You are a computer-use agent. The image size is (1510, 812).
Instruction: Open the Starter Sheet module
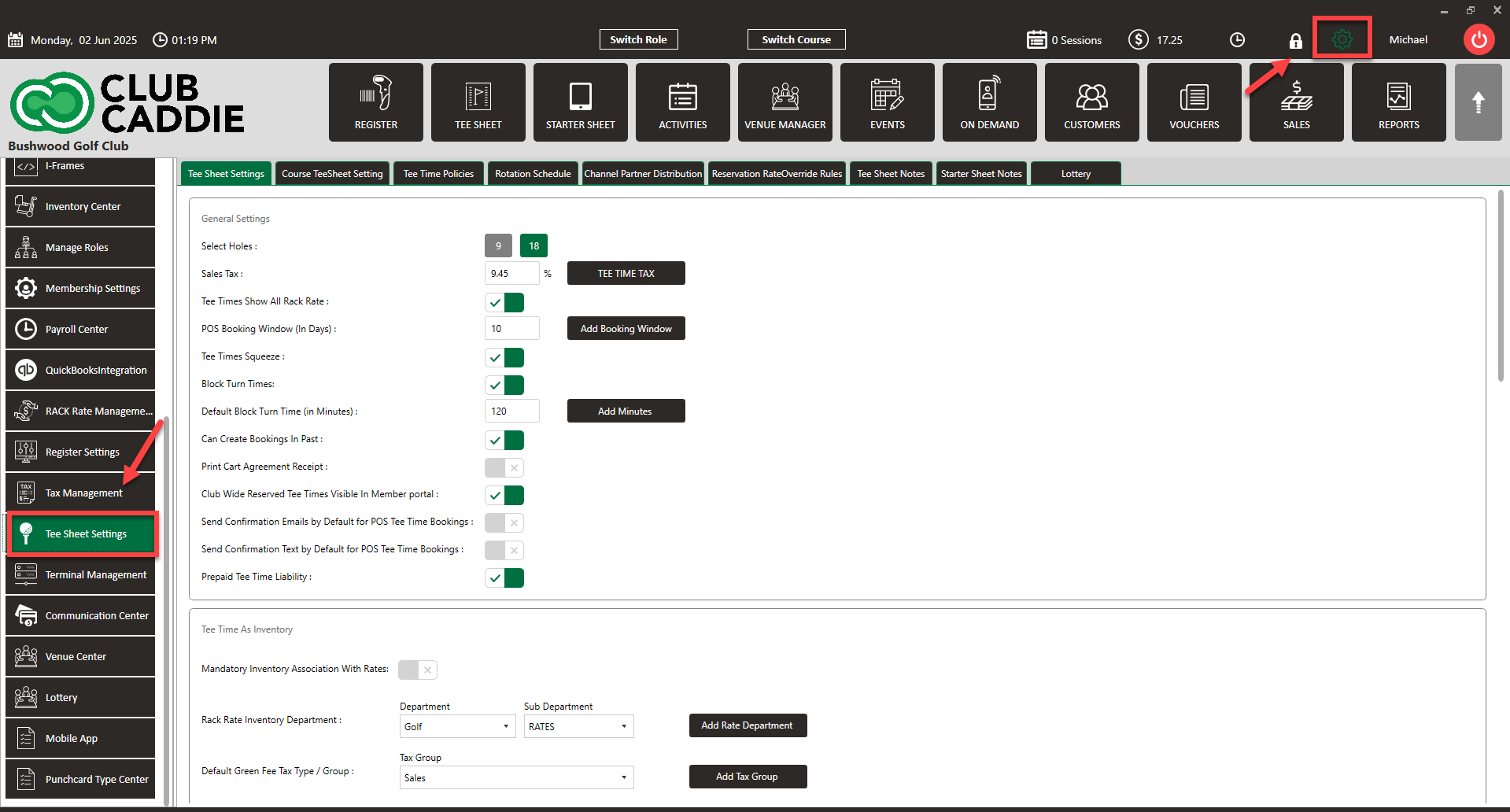coord(581,102)
